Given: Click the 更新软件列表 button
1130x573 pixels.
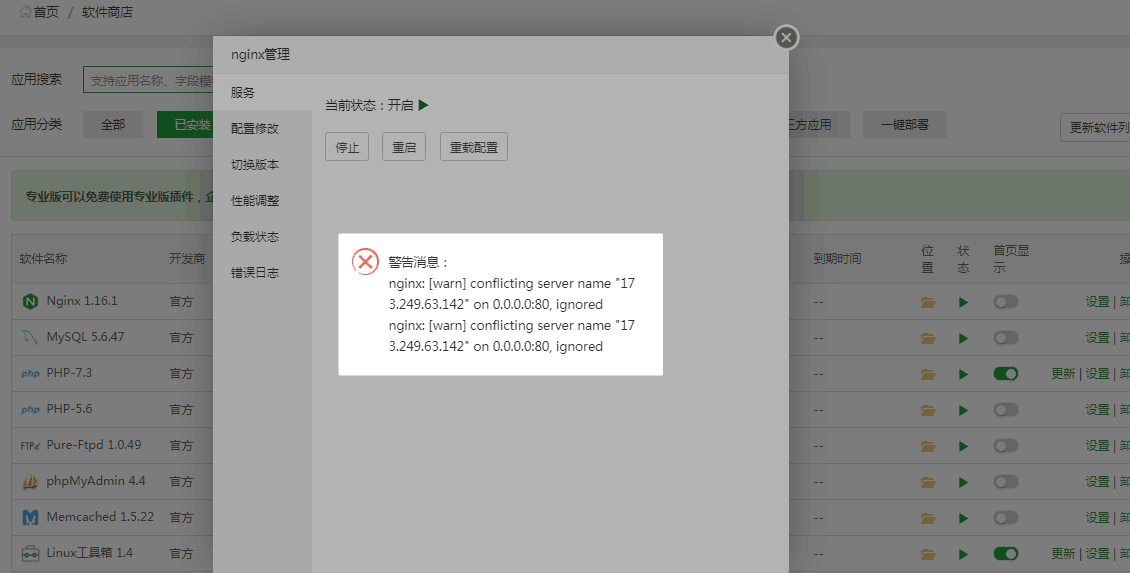Looking at the screenshot, I should pos(1095,128).
